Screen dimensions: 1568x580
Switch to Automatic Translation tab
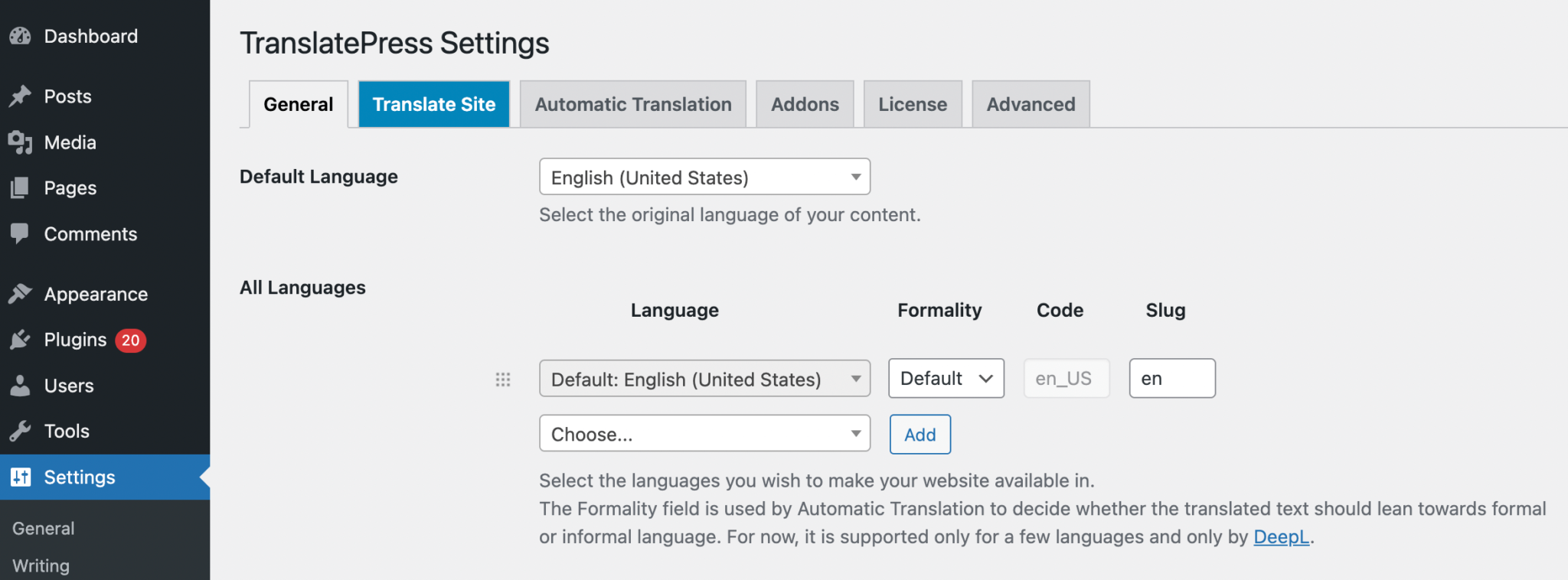[x=633, y=104]
